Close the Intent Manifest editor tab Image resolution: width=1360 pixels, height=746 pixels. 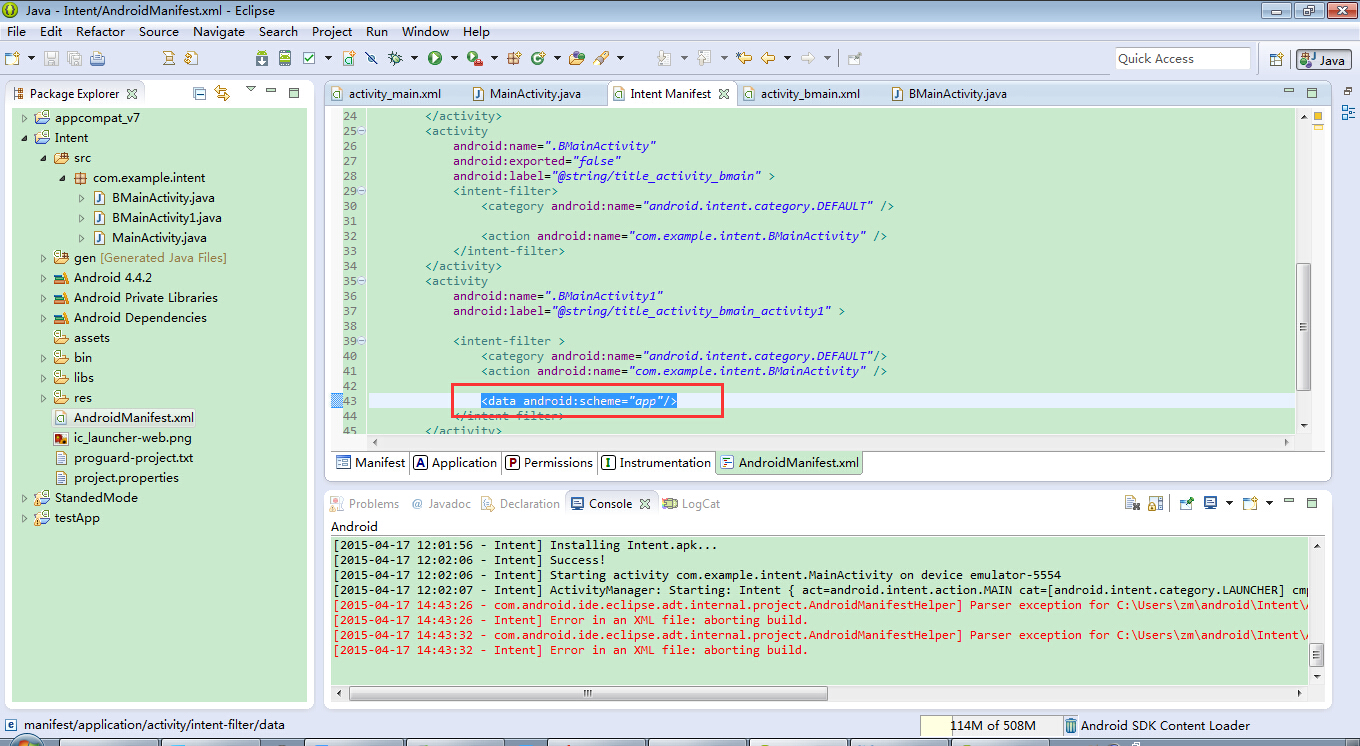(x=723, y=94)
